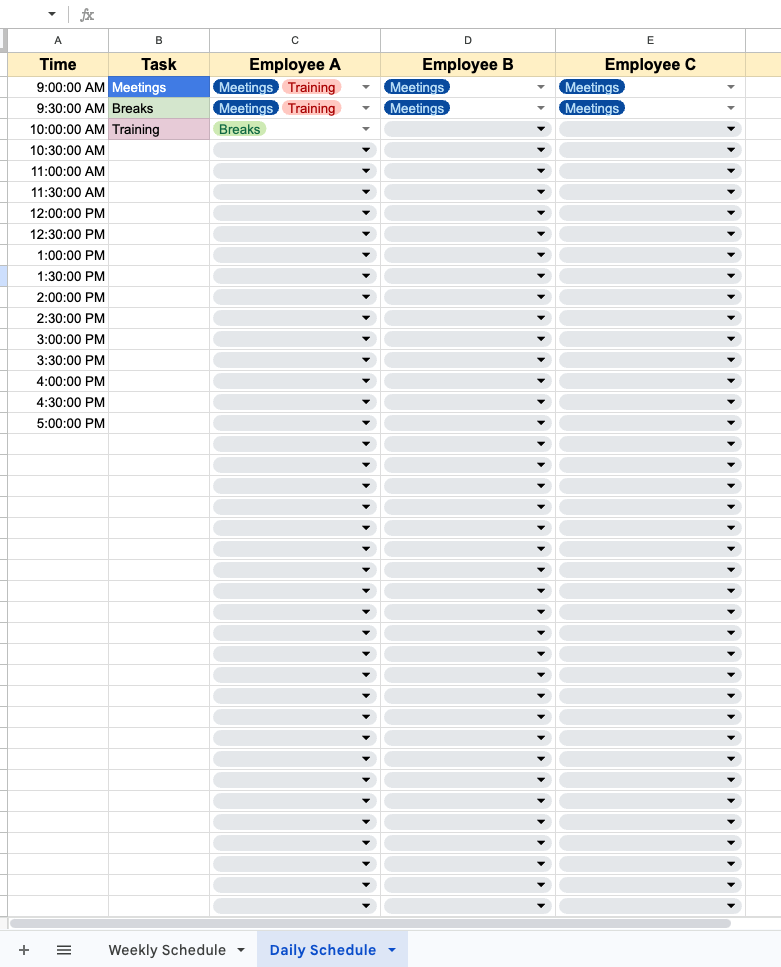
Task: Click the Training chip at 9:00:00 AM
Action: coord(312,87)
